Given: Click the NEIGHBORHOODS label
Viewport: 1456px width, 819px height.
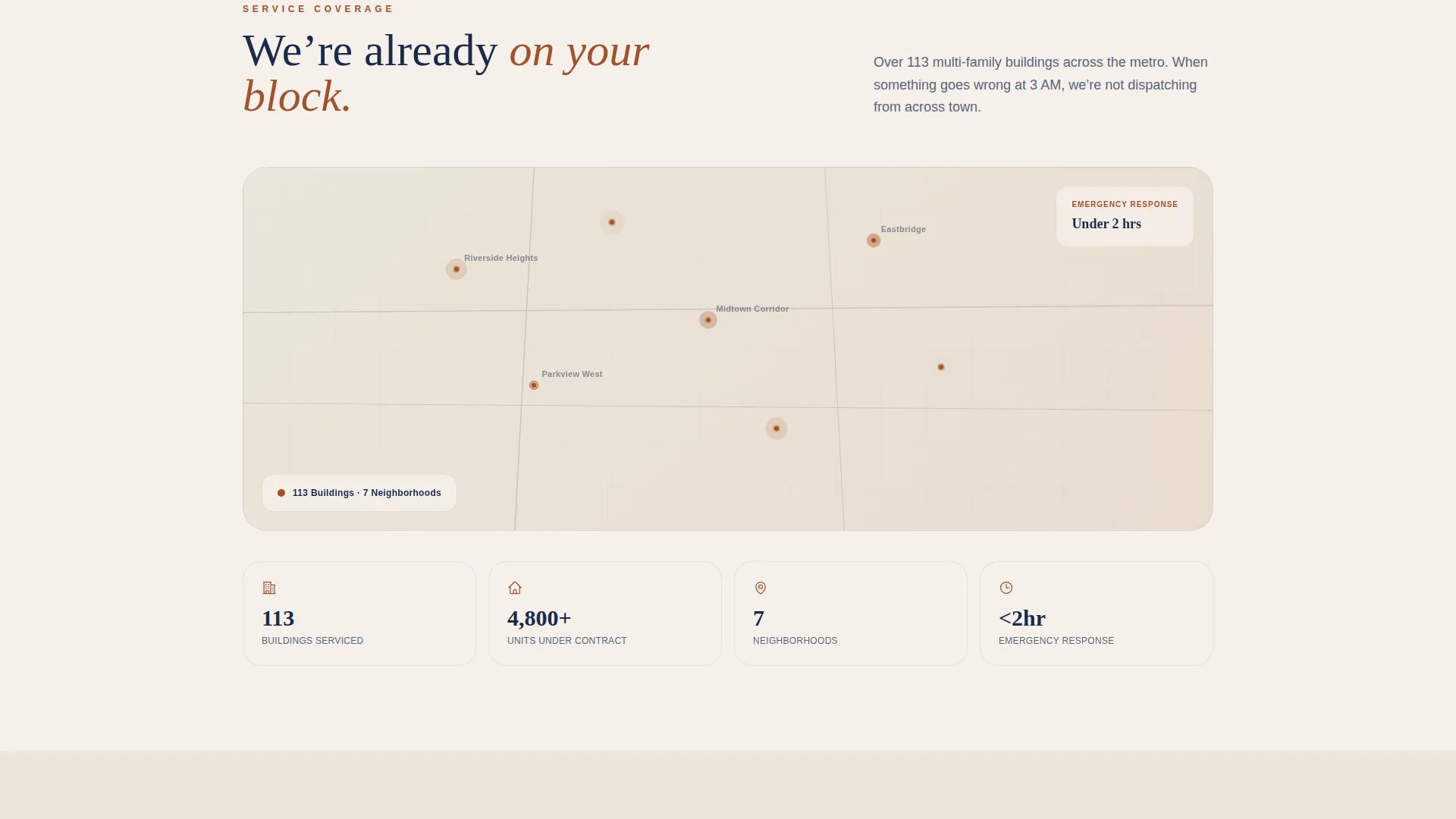Looking at the screenshot, I should 795,641.
